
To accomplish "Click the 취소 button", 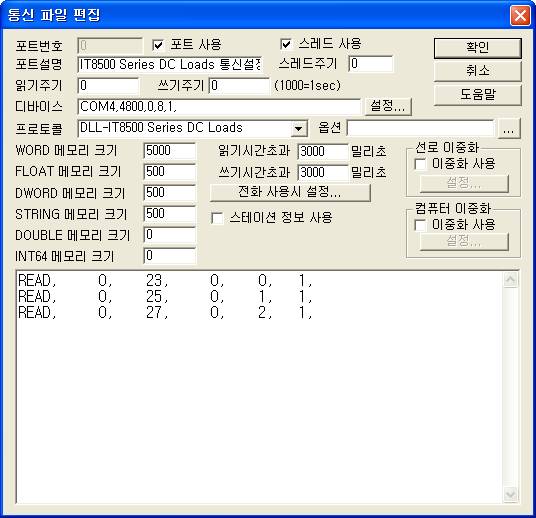I will point(478,71).
